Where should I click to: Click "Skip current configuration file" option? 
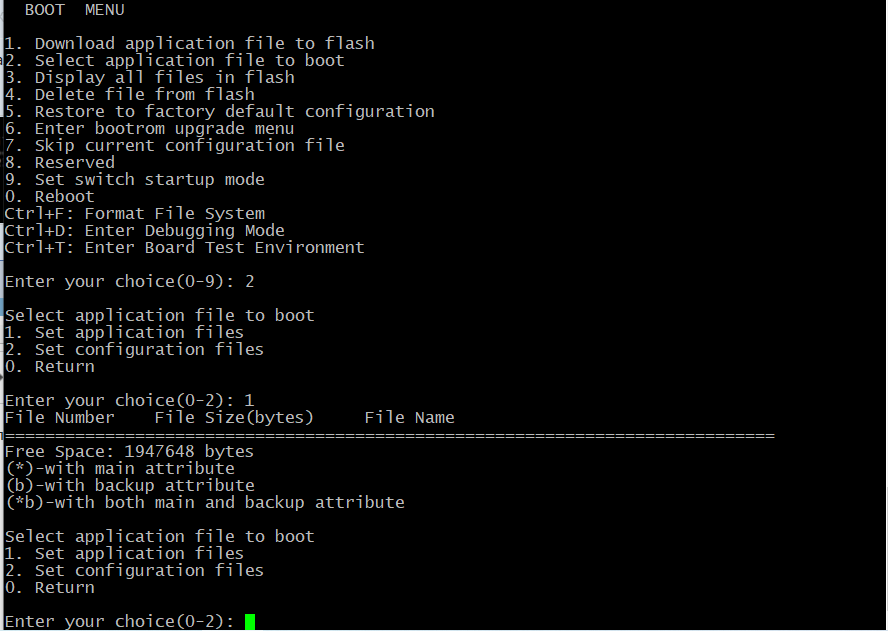pos(175,145)
